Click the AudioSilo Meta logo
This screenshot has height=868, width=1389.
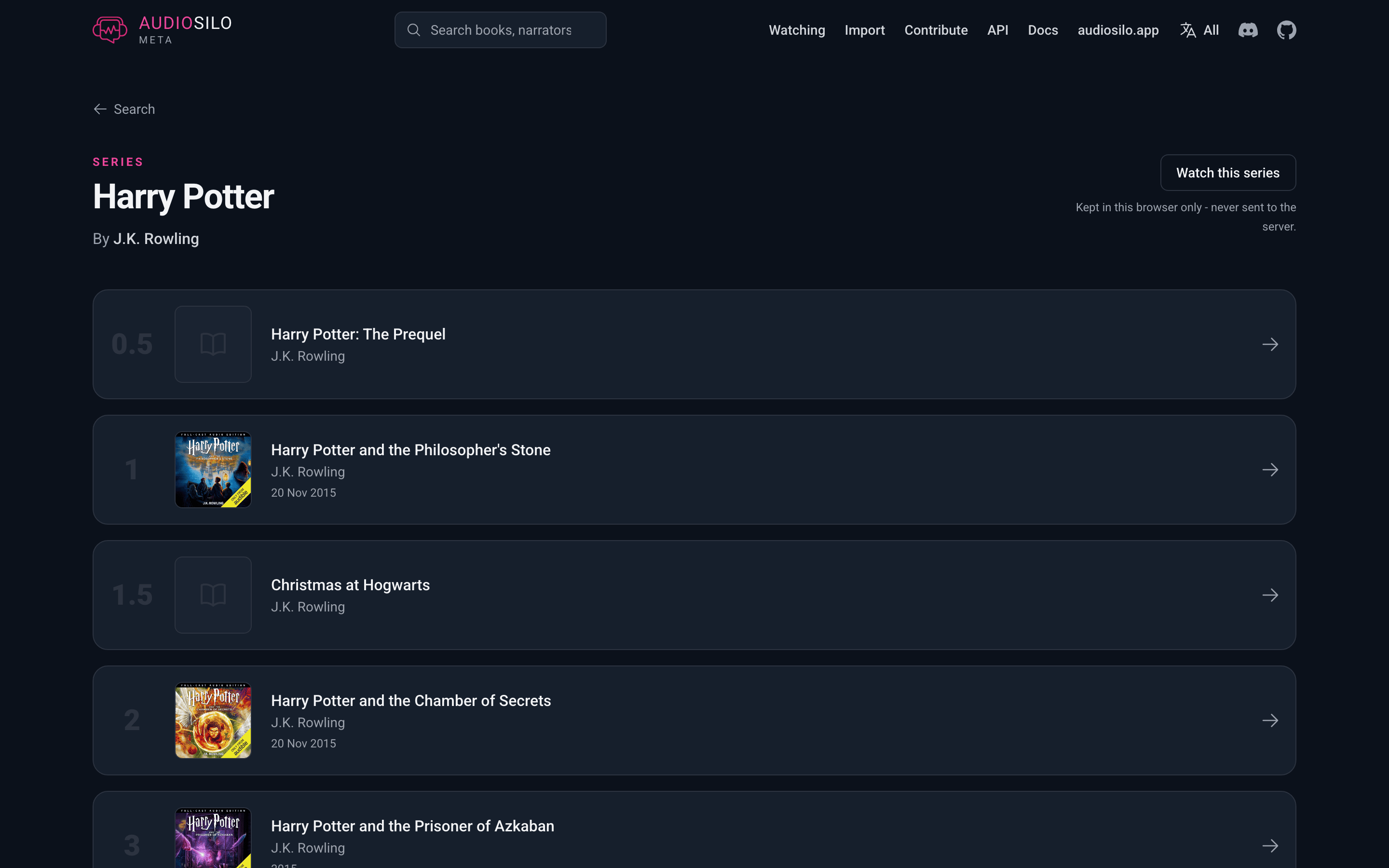tap(163, 30)
